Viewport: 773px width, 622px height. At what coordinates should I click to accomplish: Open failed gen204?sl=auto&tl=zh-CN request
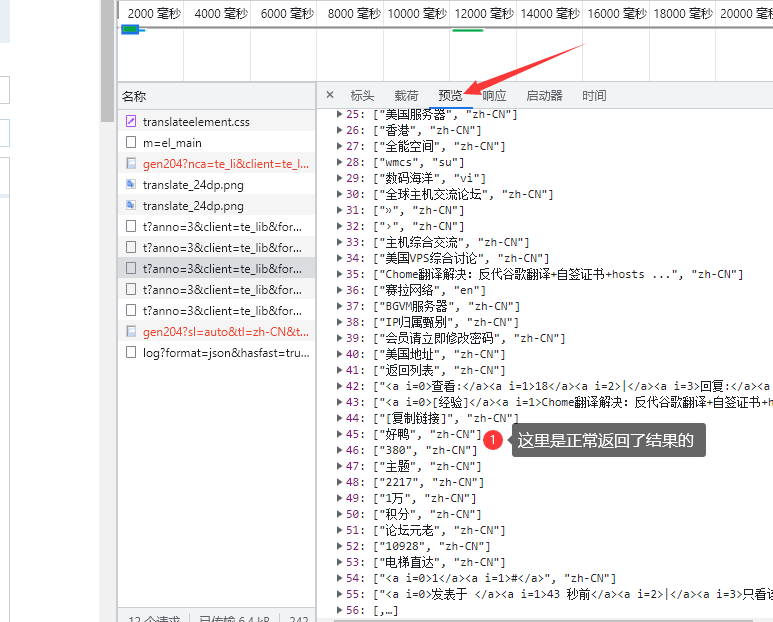(x=216, y=332)
